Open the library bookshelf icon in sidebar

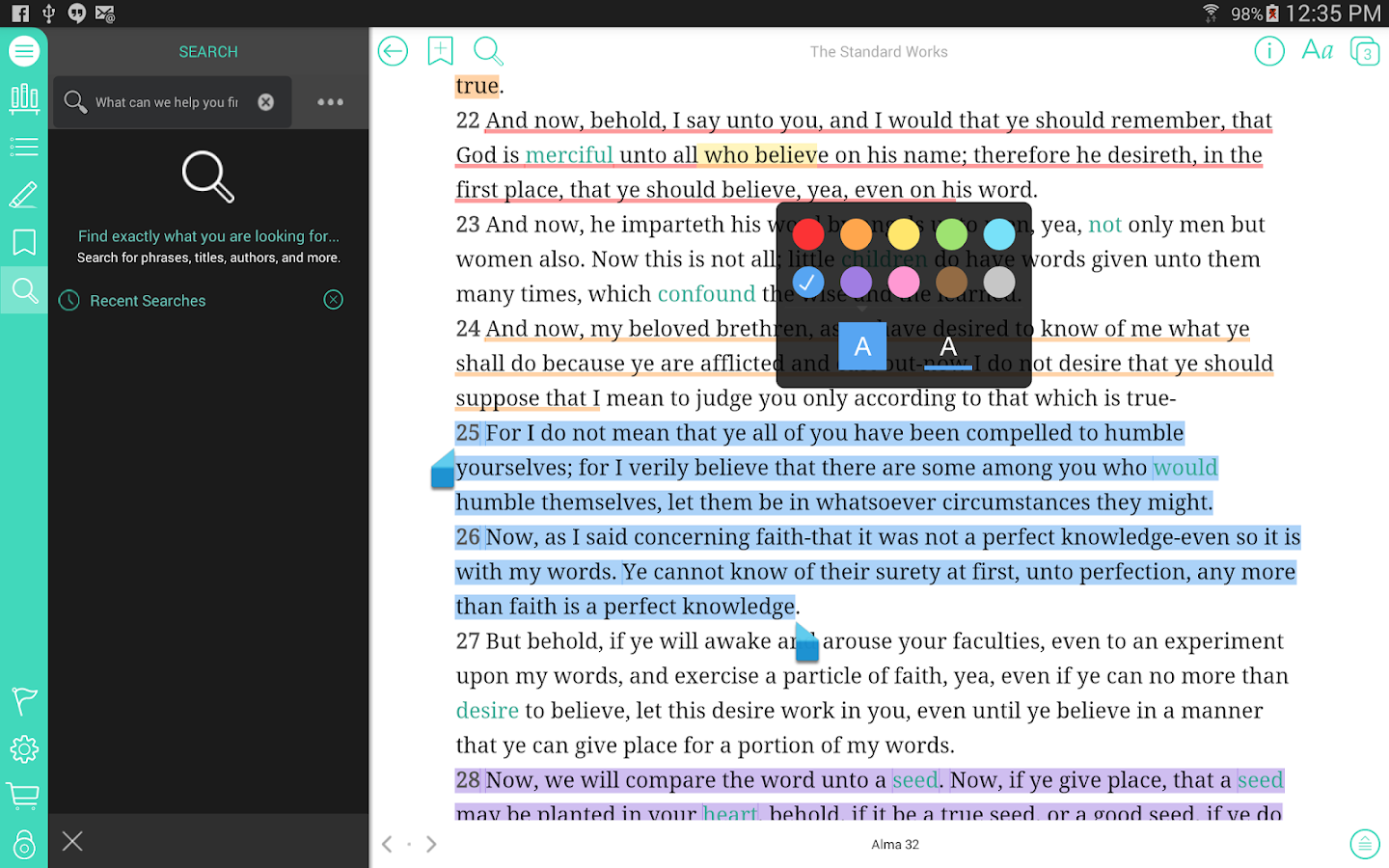[24, 98]
